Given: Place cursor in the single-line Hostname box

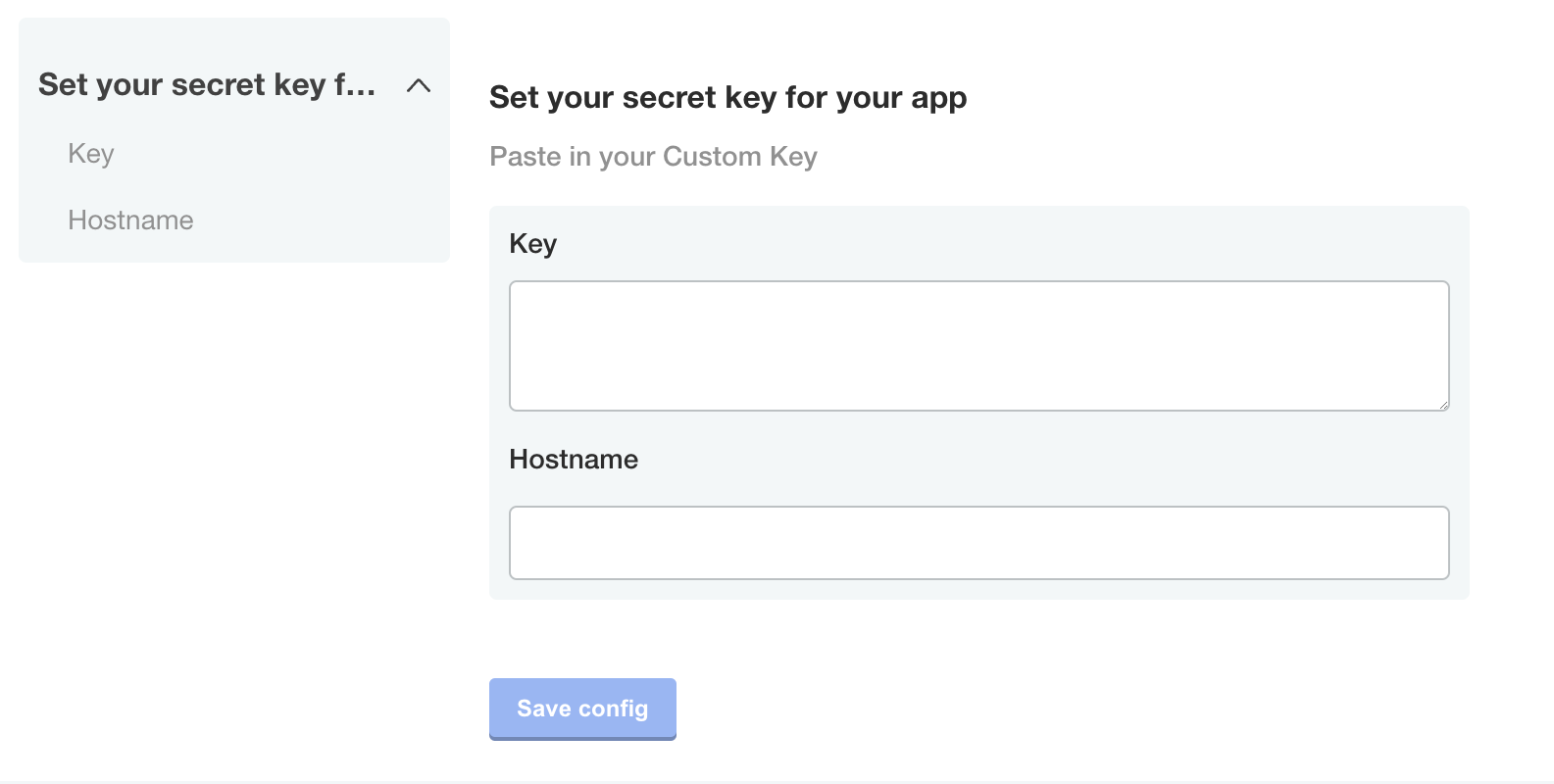Looking at the screenshot, I should [978, 543].
